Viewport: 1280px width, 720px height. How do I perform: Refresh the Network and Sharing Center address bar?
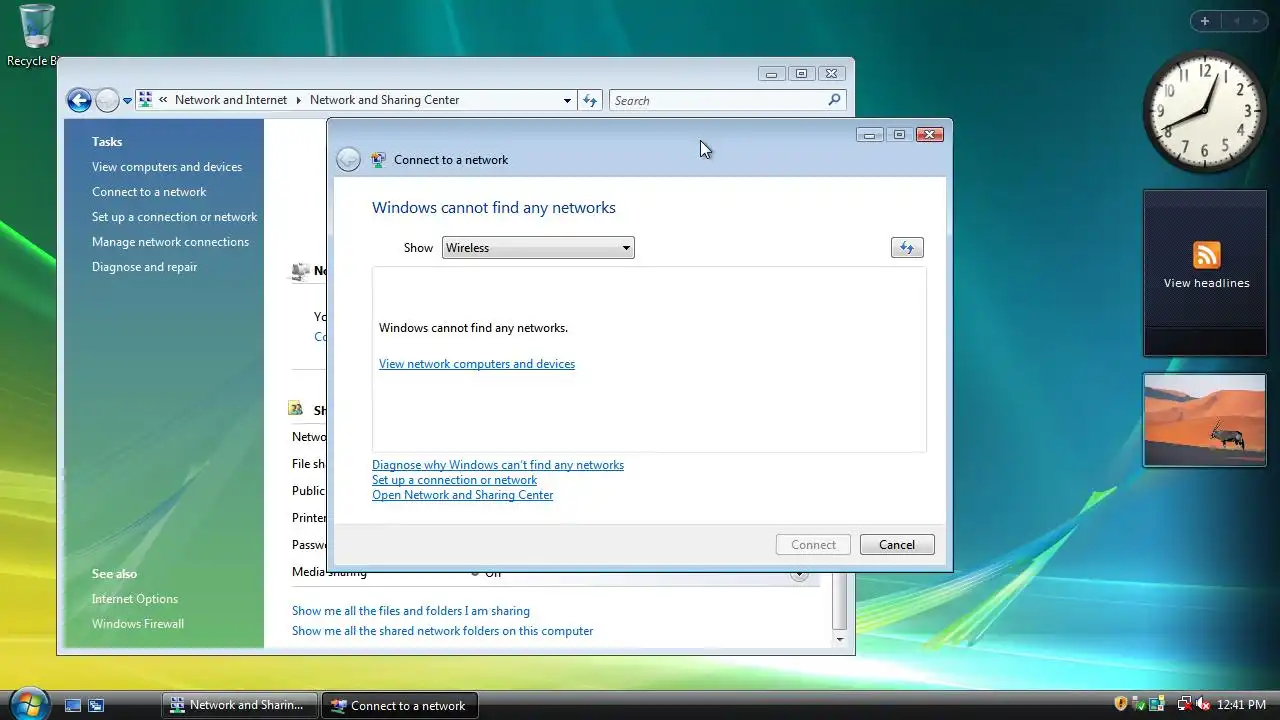pyautogui.click(x=590, y=101)
